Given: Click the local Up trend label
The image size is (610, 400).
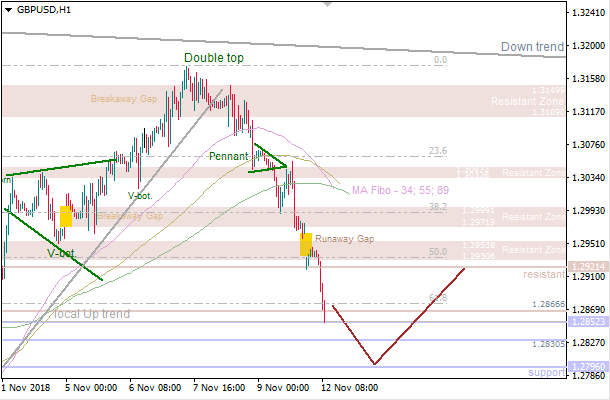Looking at the screenshot, I should [92, 314].
